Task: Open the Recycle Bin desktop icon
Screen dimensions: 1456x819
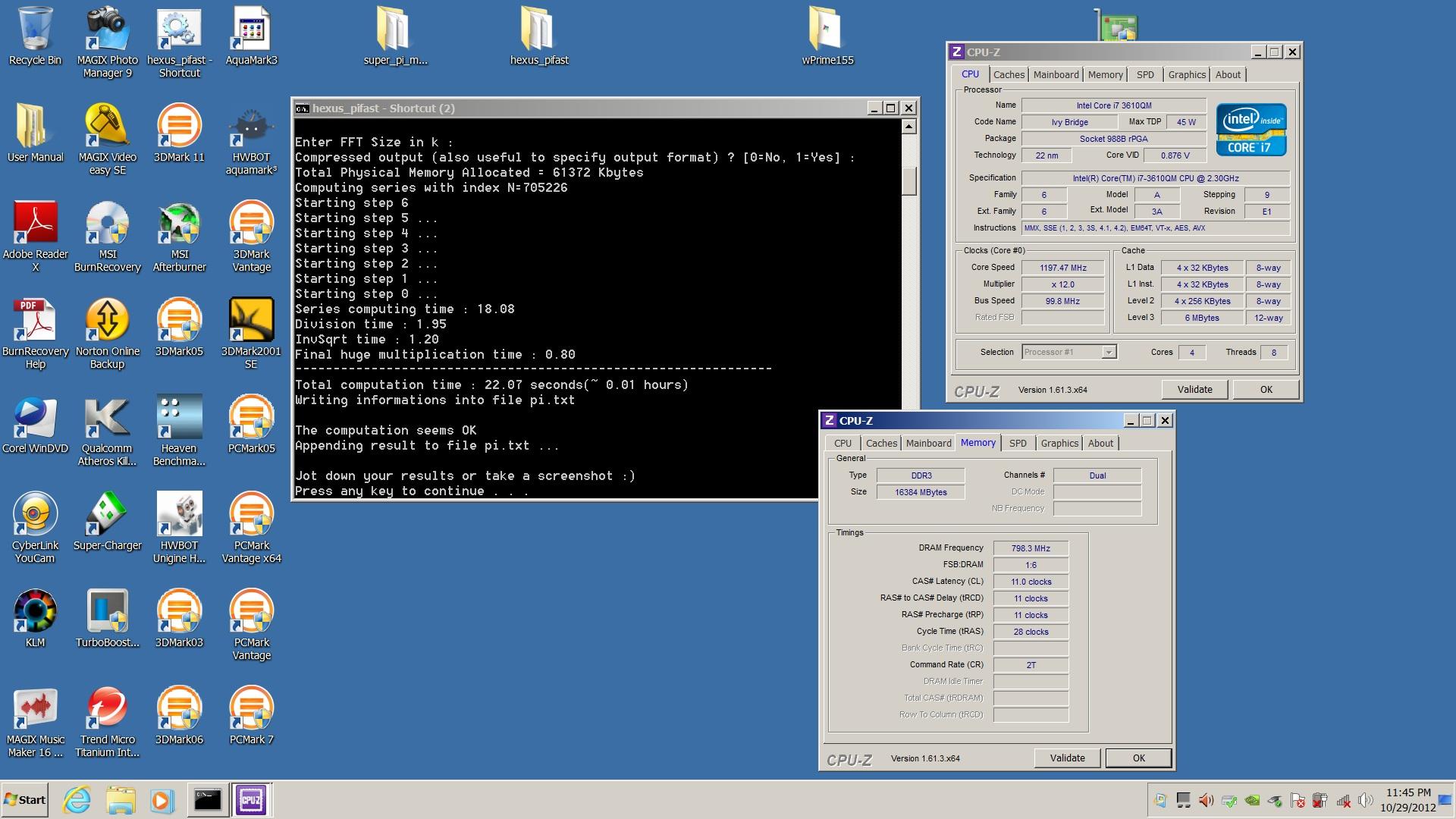Action: pos(35,37)
